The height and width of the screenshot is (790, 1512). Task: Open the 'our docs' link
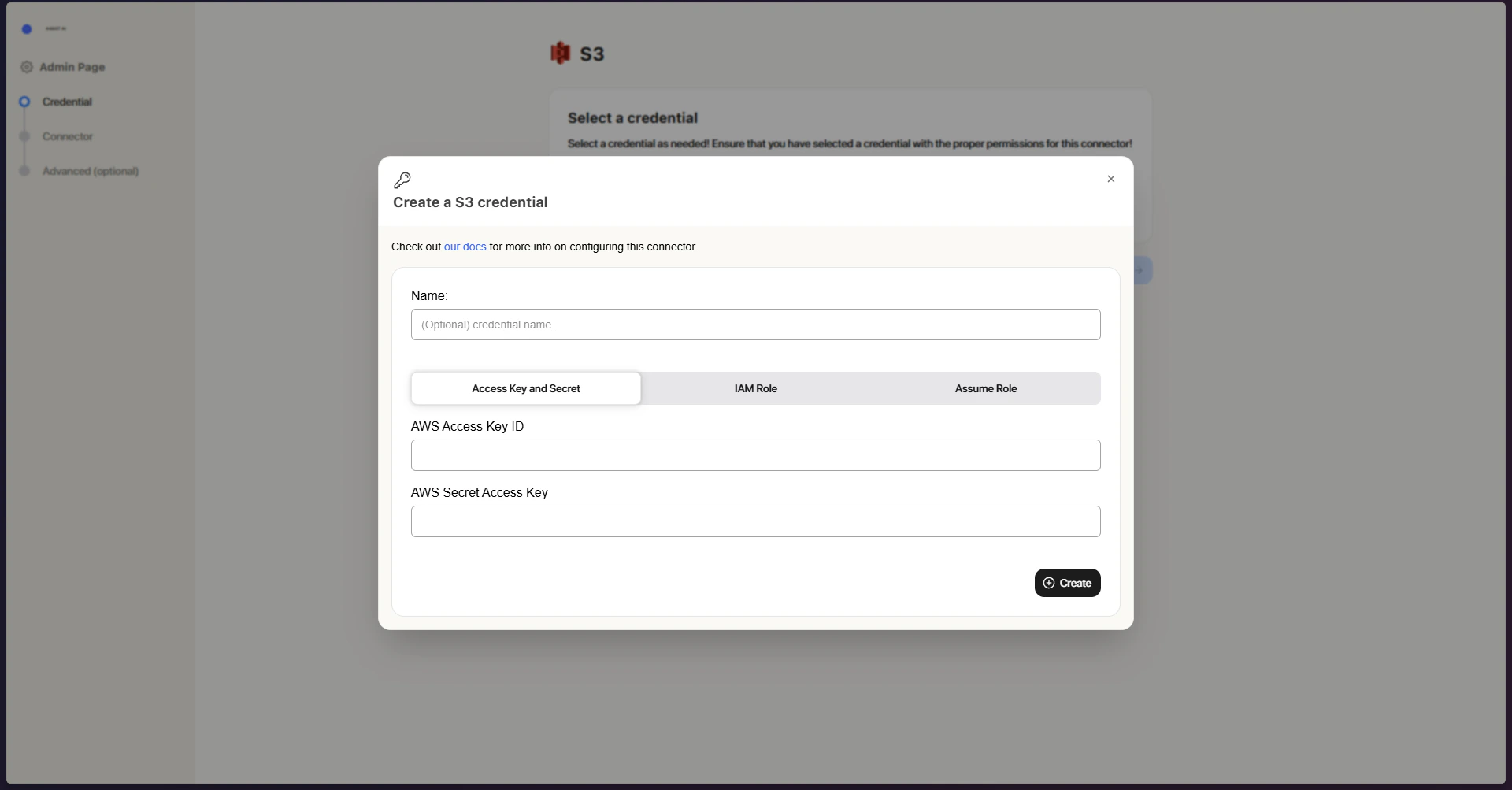(x=465, y=247)
